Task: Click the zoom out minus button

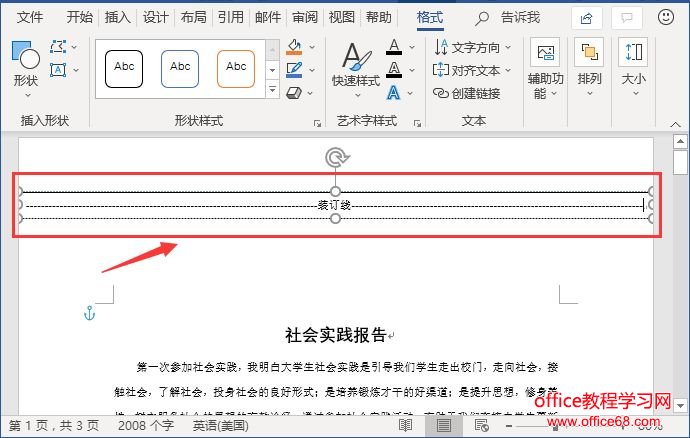Action: click(509, 426)
